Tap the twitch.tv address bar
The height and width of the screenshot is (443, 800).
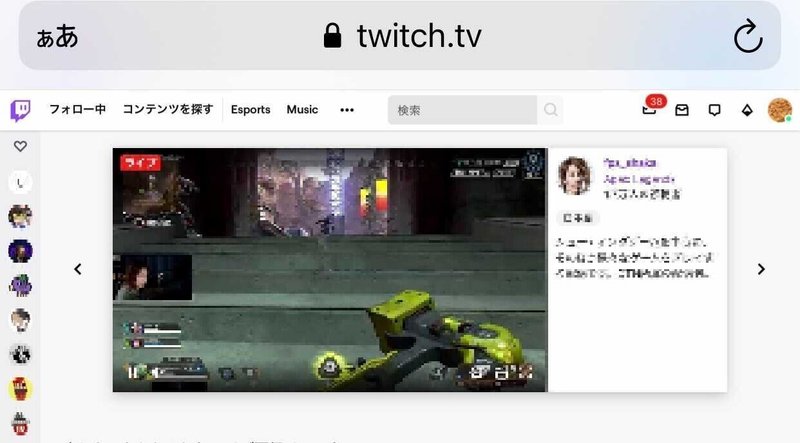pos(403,36)
